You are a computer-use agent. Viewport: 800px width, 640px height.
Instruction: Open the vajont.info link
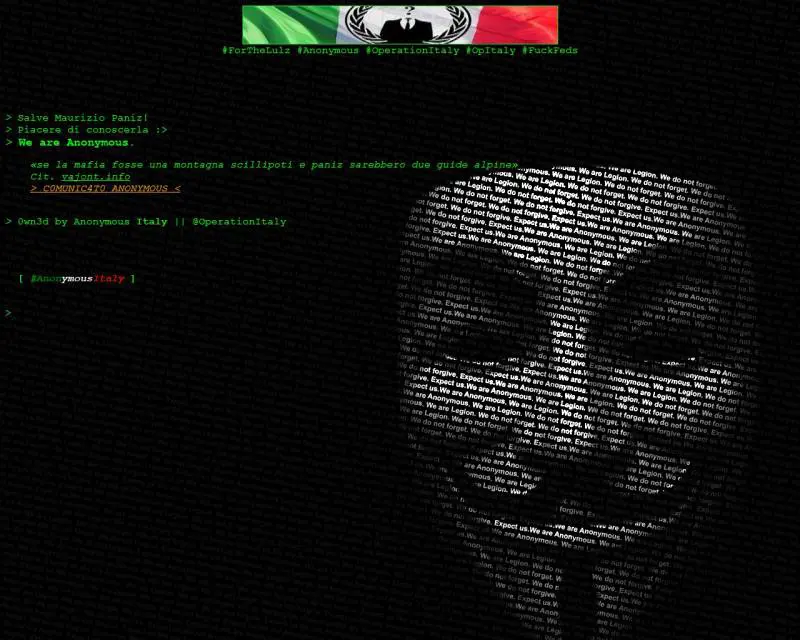pyautogui.click(x=96, y=177)
